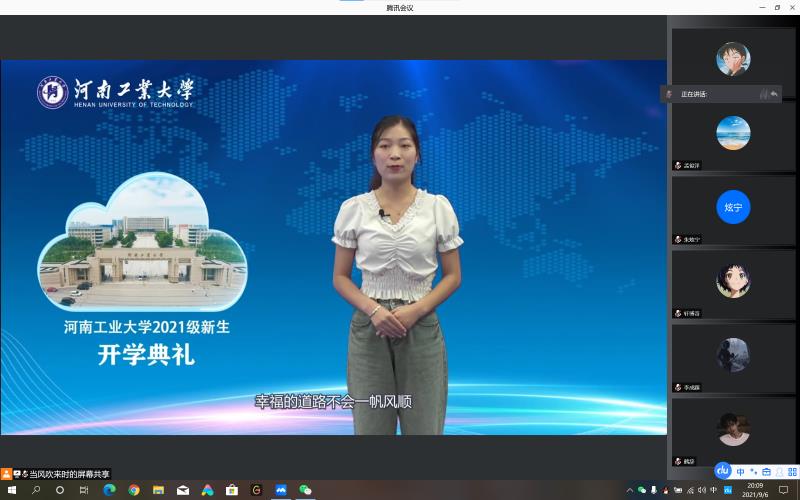800x500 pixels.
Task: Open the Baidu IME grid menu icon
Action: point(792,472)
